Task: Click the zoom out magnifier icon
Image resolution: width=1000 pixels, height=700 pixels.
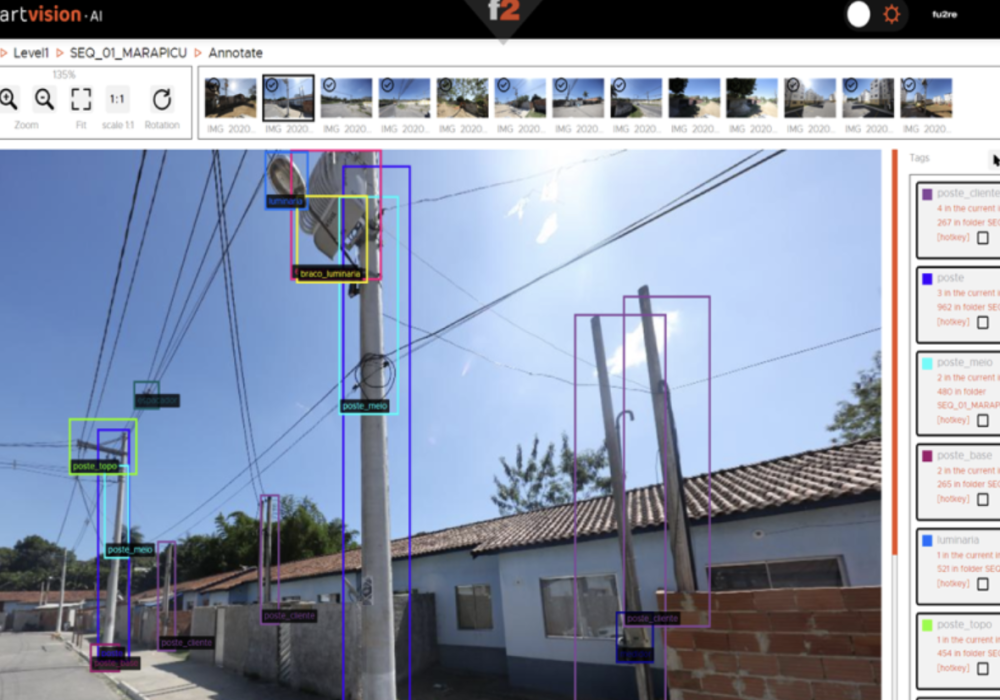Action: (45, 99)
